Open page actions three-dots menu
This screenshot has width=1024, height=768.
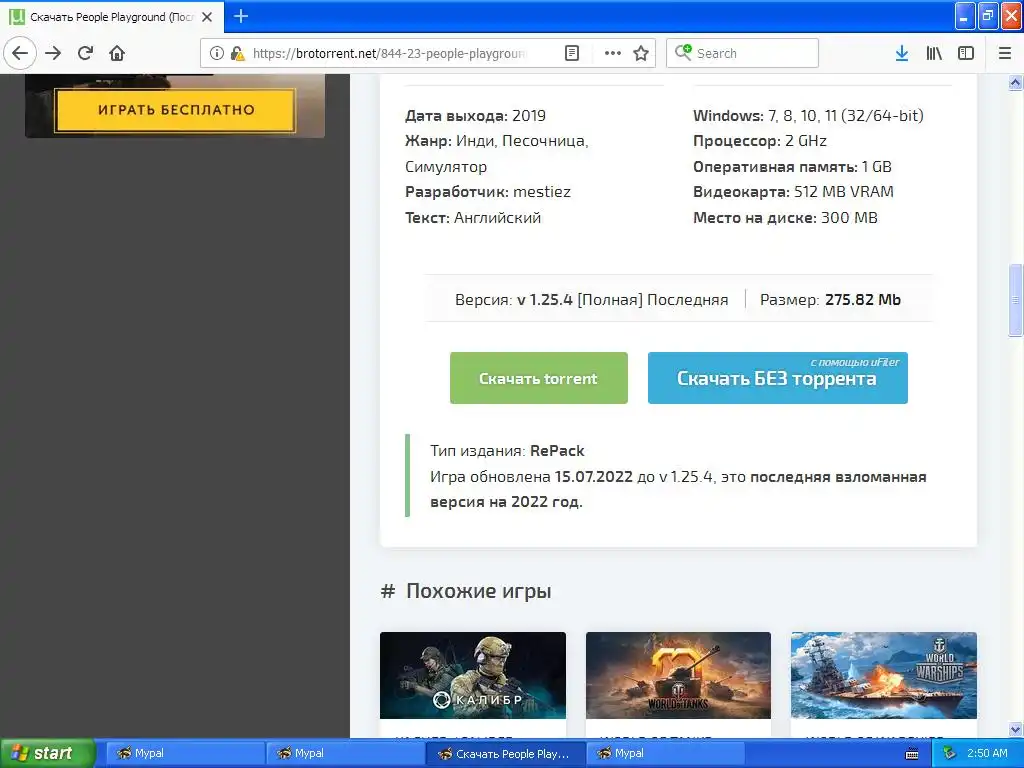coord(613,54)
